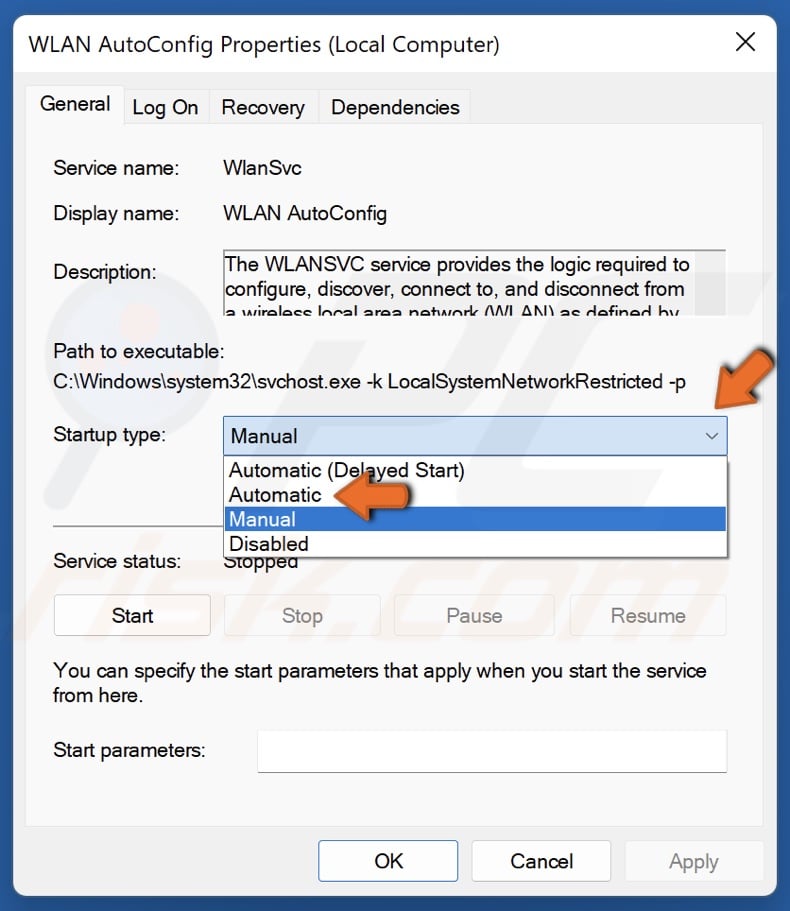
Task: Select the Manual startup option
Action: click(261, 518)
